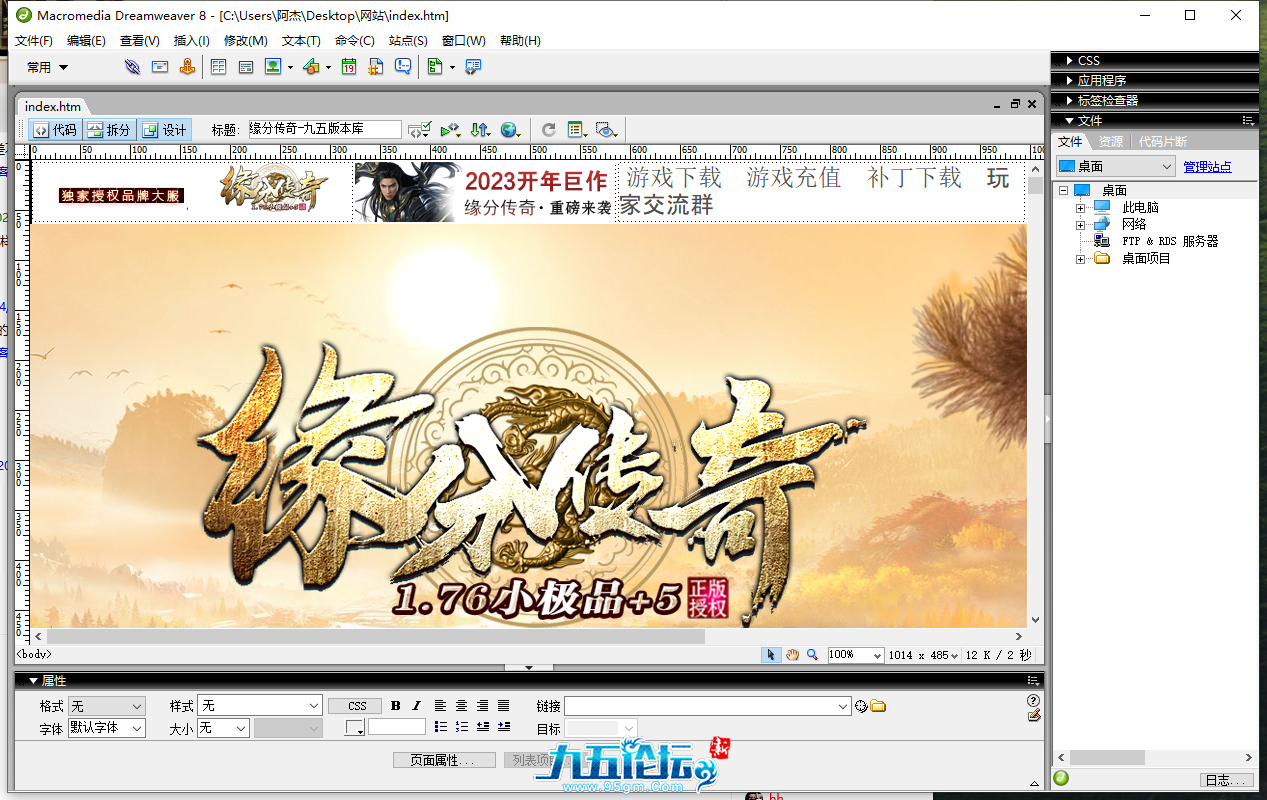
Task: Justify text in properties panel
Action: pos(503,706)
